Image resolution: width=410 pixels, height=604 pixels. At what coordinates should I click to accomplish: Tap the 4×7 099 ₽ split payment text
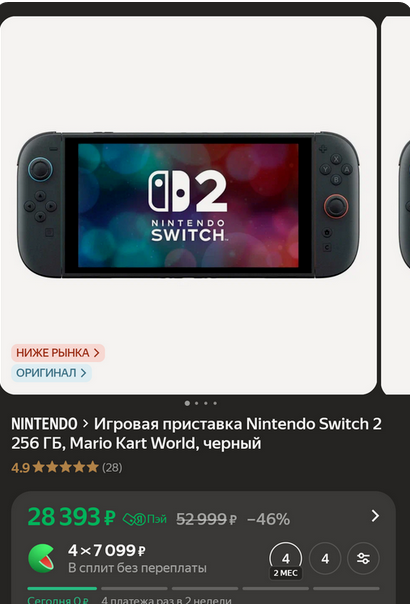[107, 550]
